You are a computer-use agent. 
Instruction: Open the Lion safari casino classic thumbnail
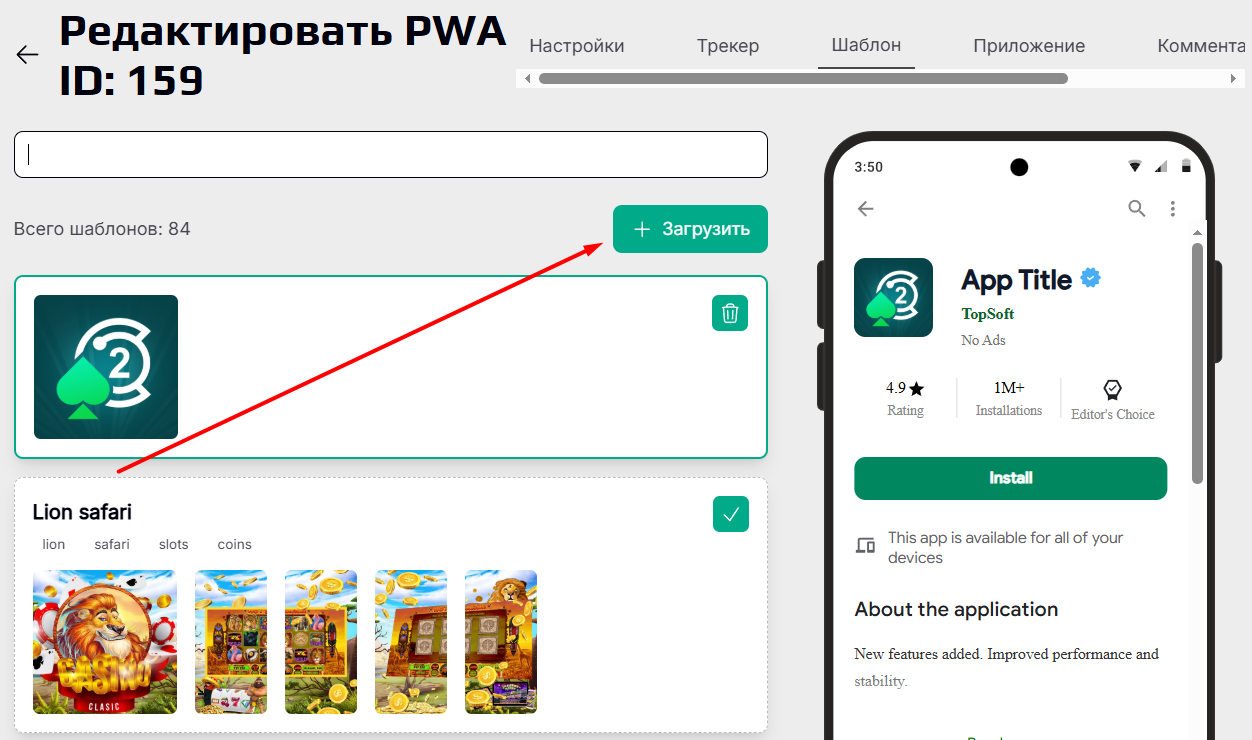tap(105, 641)
